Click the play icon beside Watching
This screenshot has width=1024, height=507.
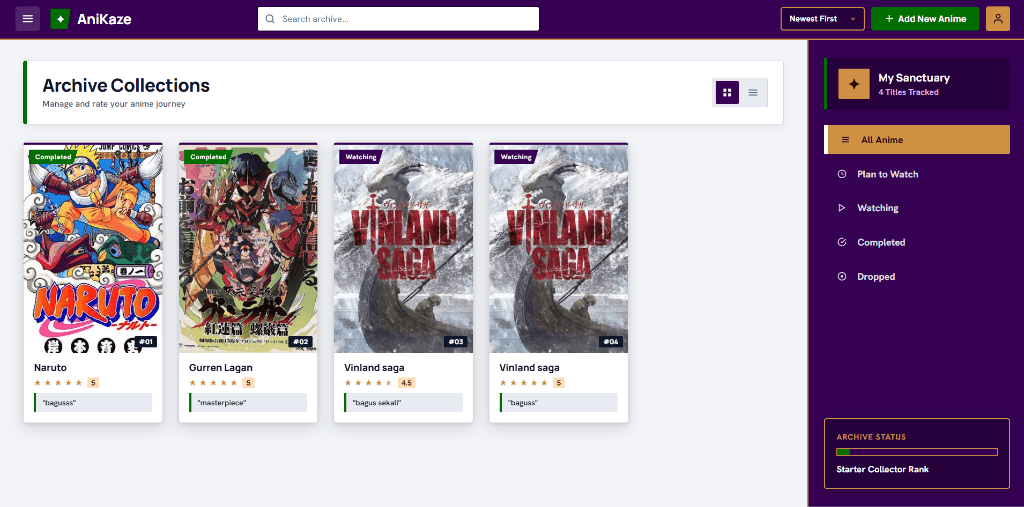pos(842,208)
